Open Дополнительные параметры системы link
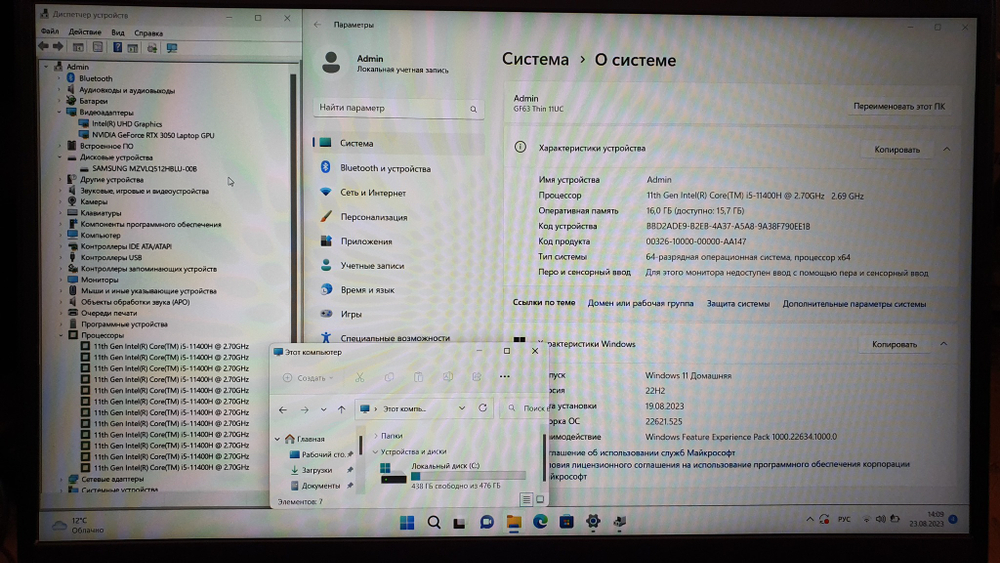 click(x=854, y=304)
